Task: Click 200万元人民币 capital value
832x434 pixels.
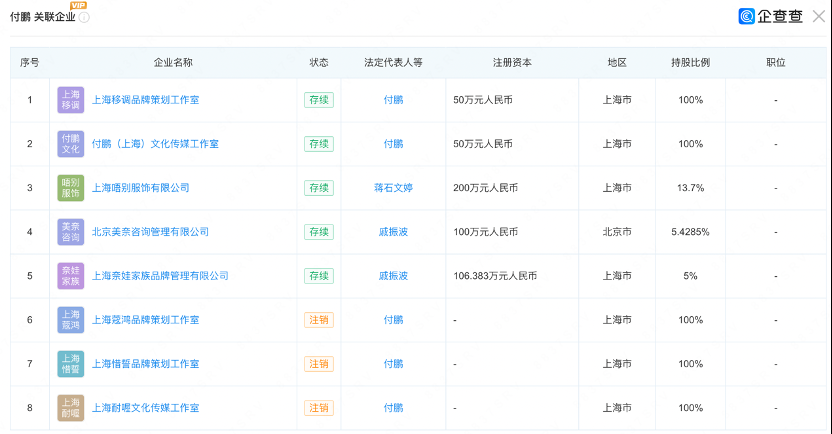Action: 486,188
